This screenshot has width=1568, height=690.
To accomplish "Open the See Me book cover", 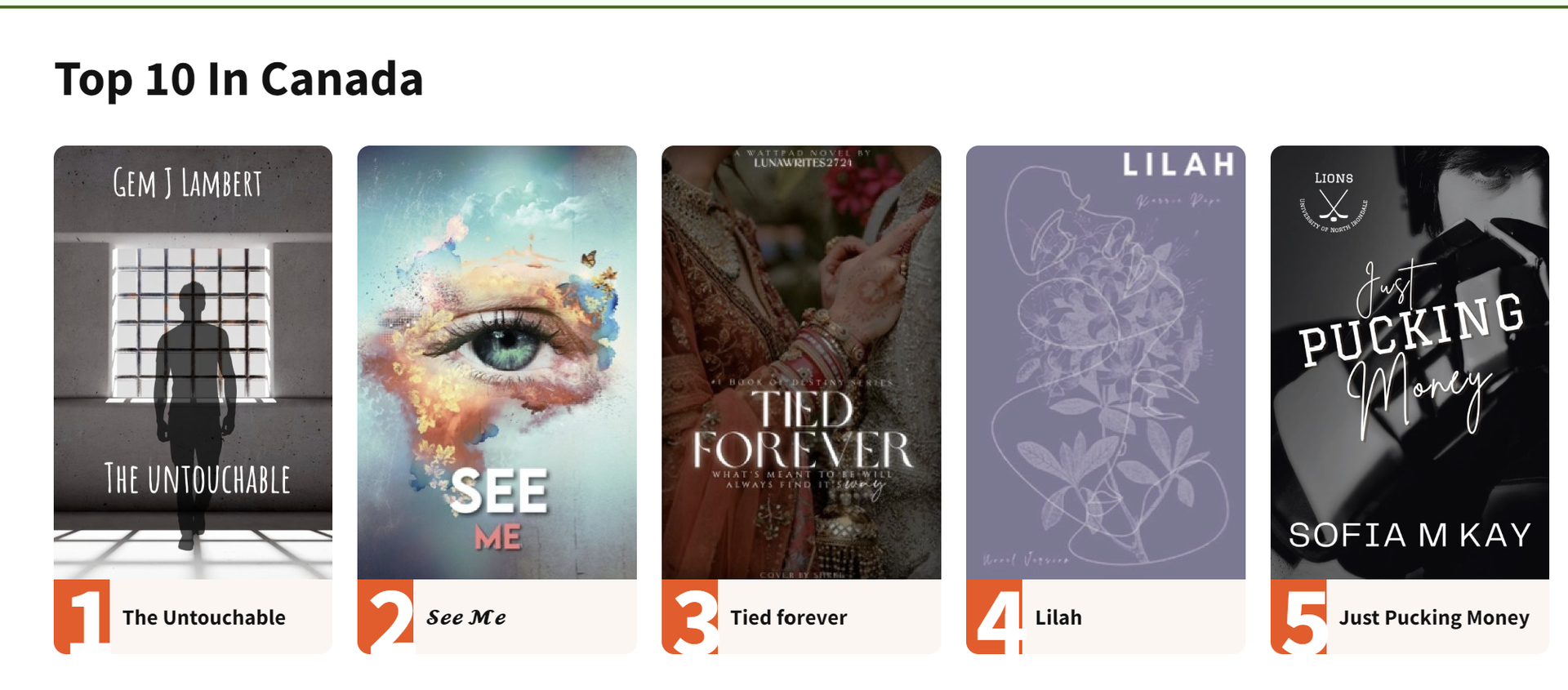I will pos(497,363).
